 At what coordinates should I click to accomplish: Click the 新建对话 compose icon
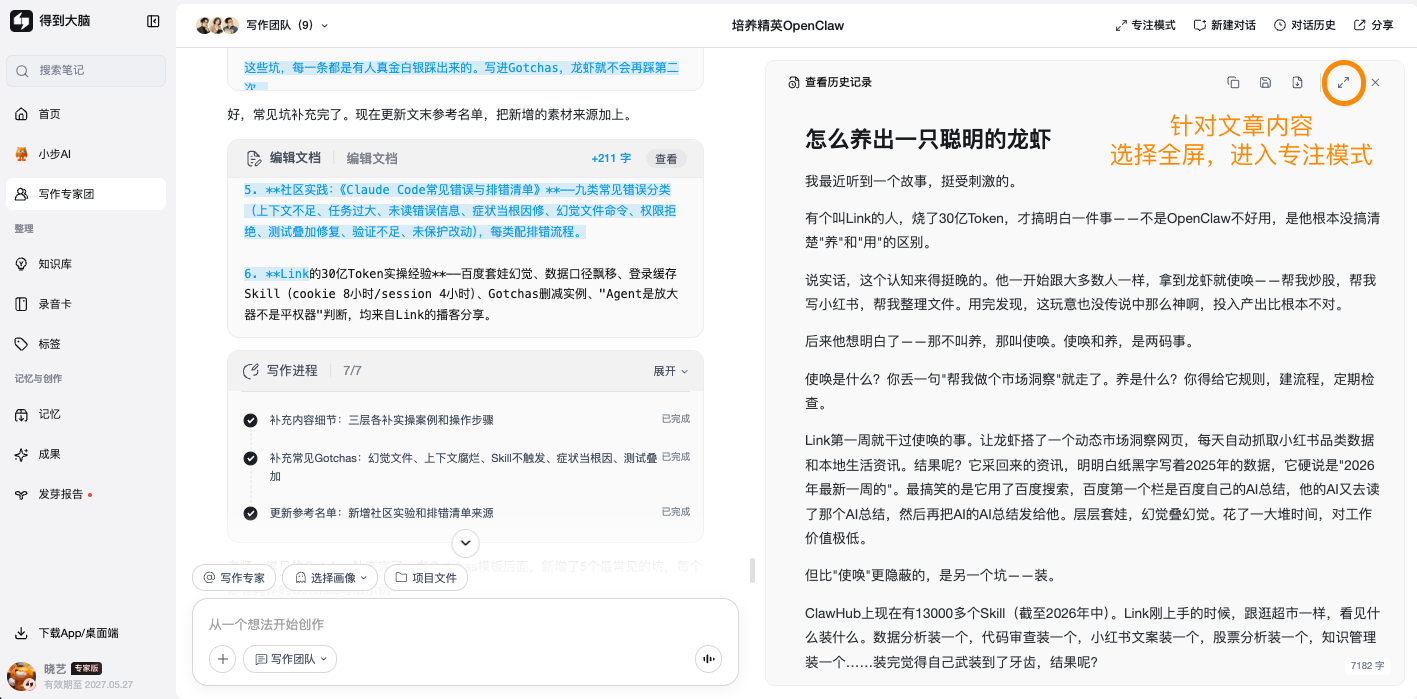click(x=1201, y=25)
